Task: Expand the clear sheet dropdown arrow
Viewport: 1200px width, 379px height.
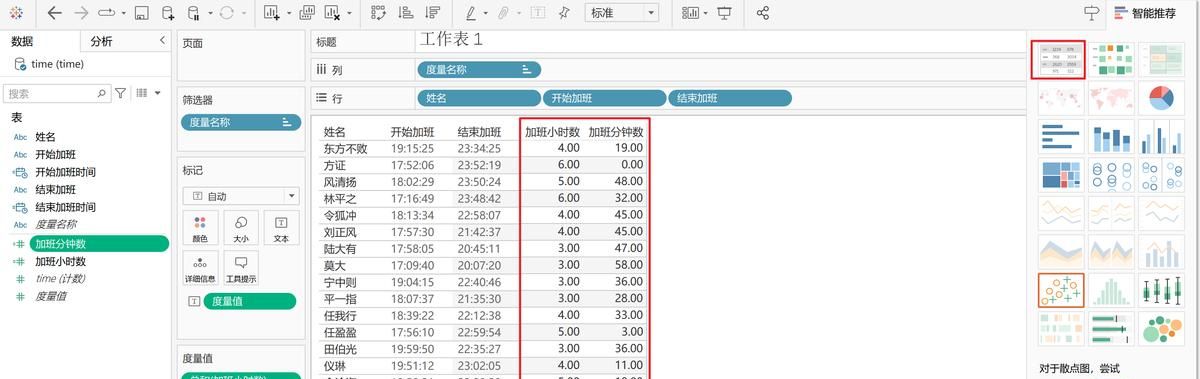Action: (350, 14)
